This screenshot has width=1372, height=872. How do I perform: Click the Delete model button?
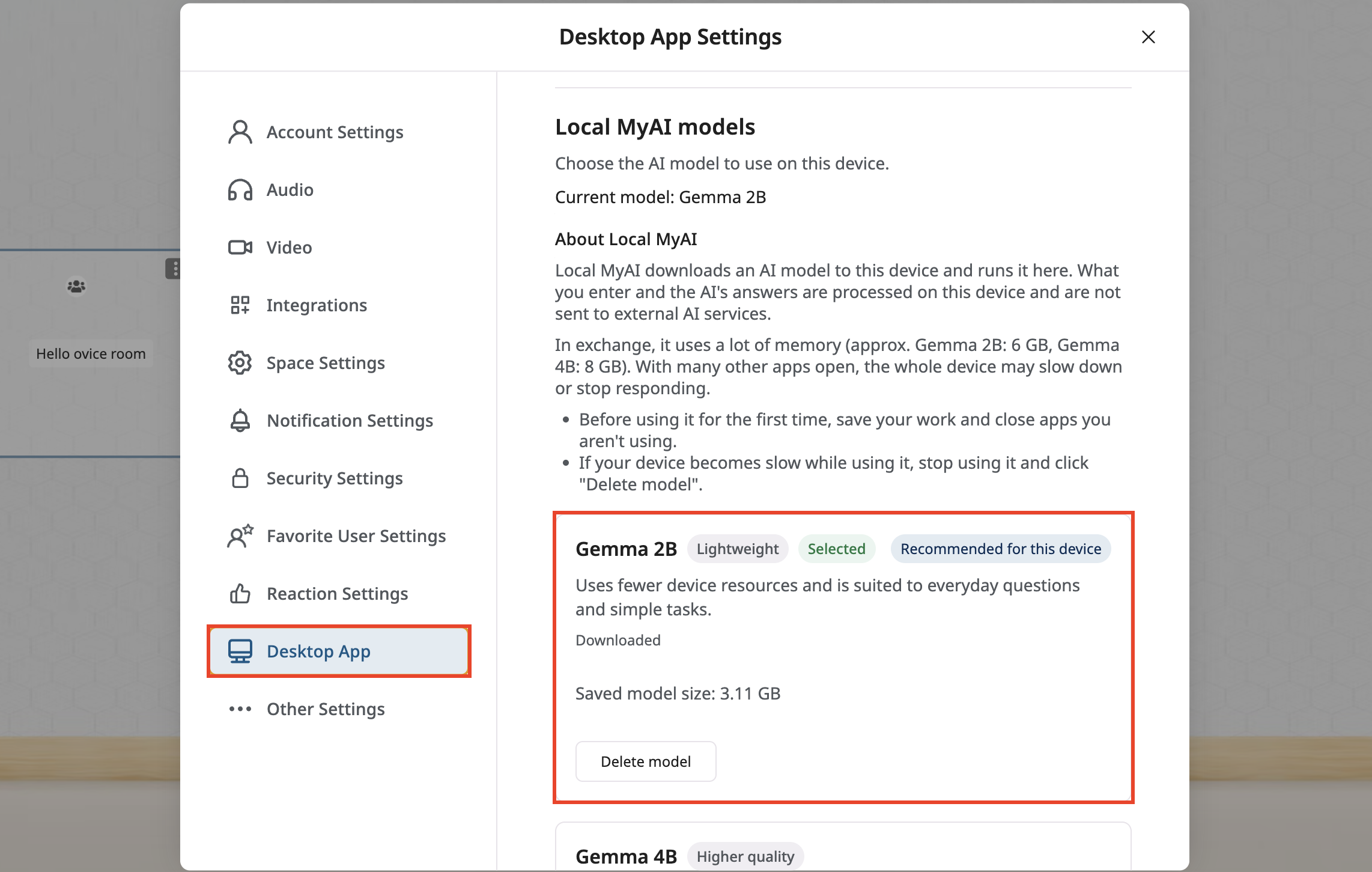pos(646,761)
